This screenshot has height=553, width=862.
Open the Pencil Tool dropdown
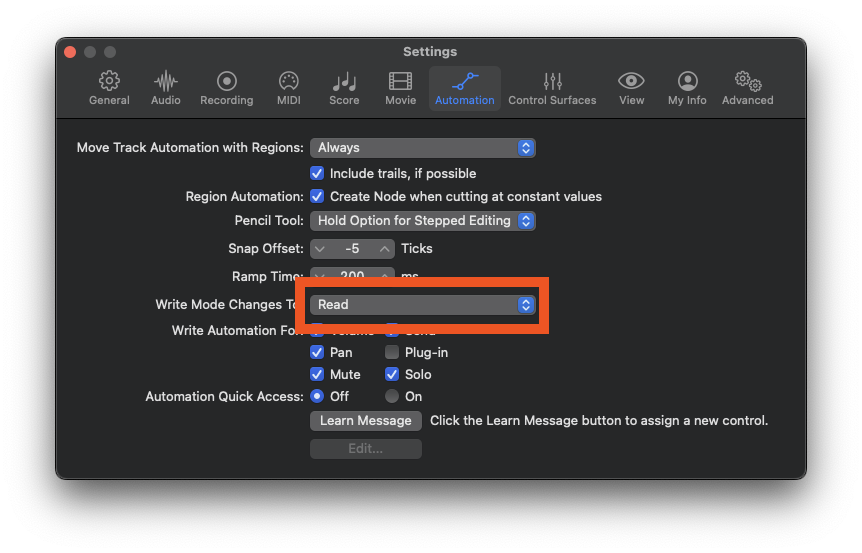pos(422,220)
